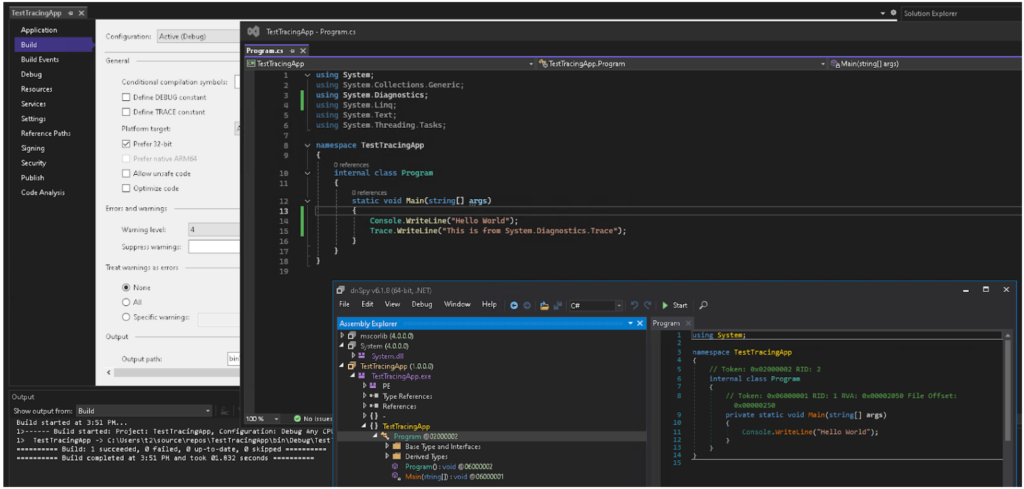Screen dimensions: 1024x489
Task: Click the Open file icon in dnSpy toolbar
Action: [543, 305]
